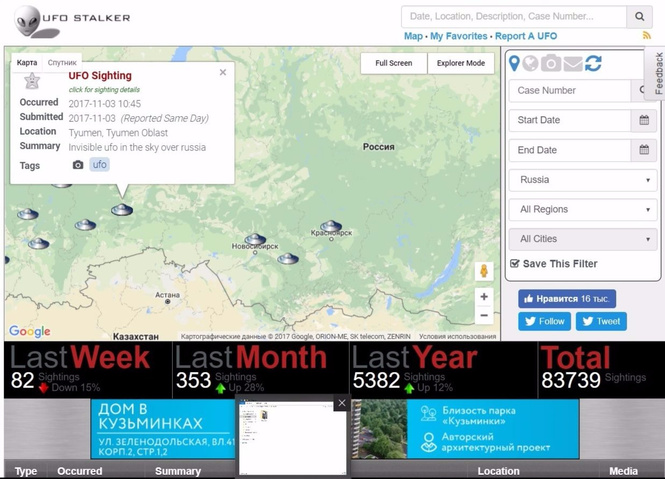Screen dimensions: 665x479
Task: Open the RSS feed icon
Action: point(647,36)
